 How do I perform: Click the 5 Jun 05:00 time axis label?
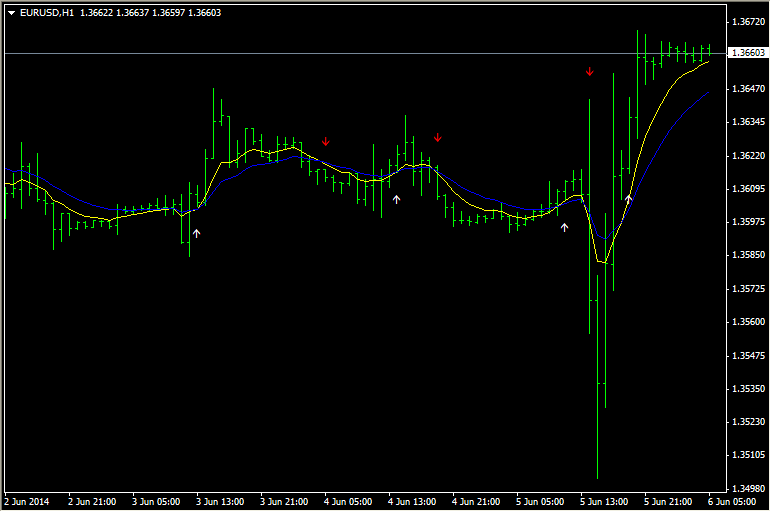[x=540, y=502]
